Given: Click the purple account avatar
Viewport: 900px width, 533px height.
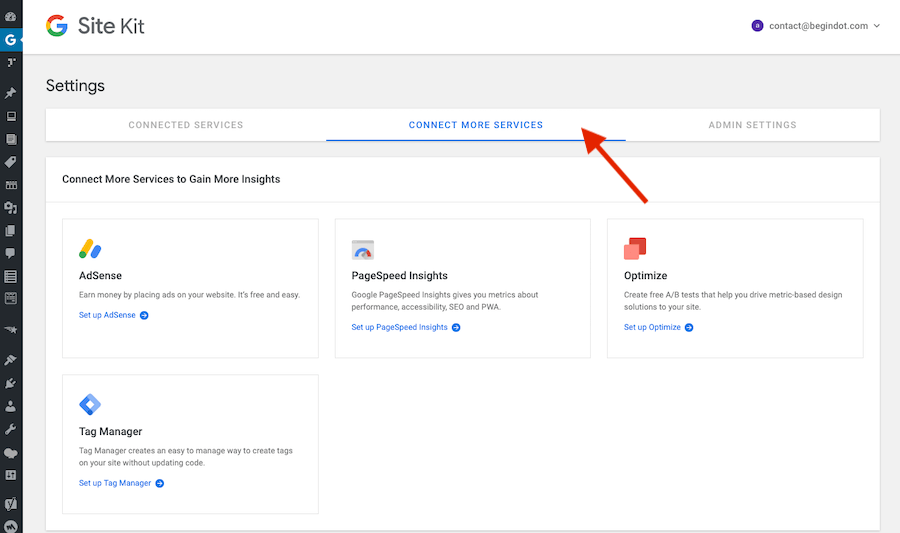Looking at the screenshot, I should click(757, 25).
